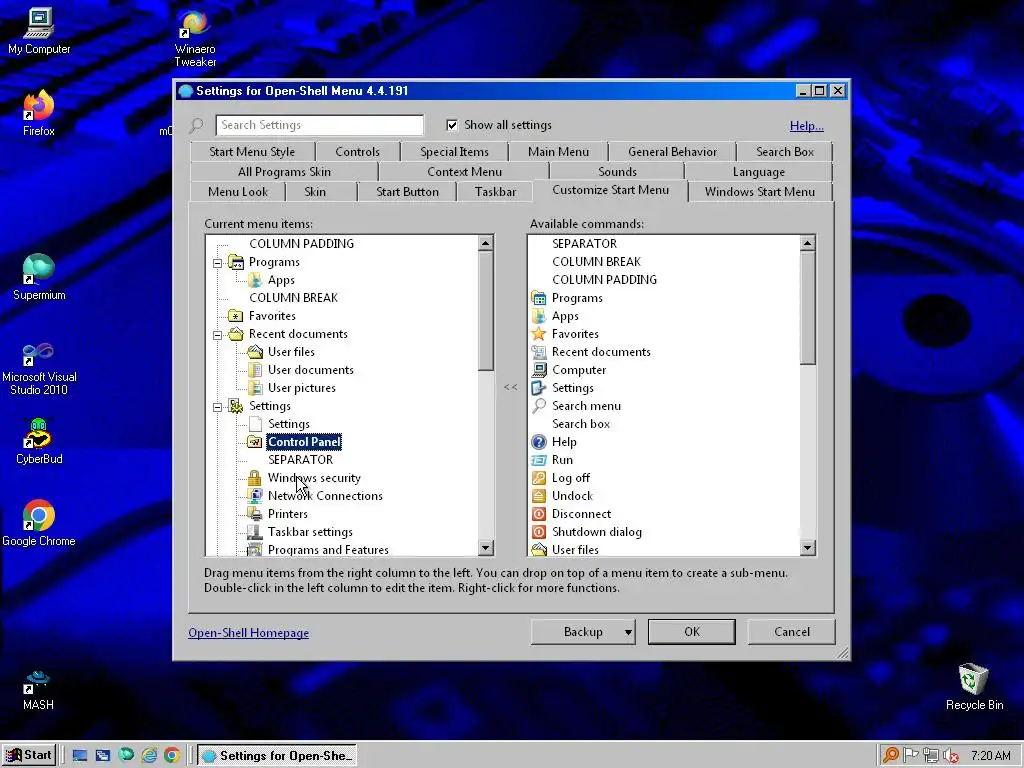Switch to the Skin tab
Screen dimensions: 1024x768
[x=315, y=192]
